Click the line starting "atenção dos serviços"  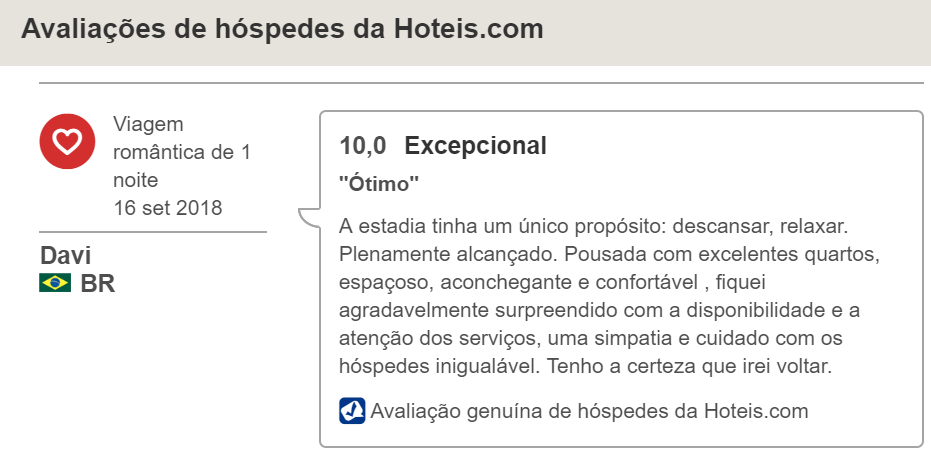[x=591, y=339]
